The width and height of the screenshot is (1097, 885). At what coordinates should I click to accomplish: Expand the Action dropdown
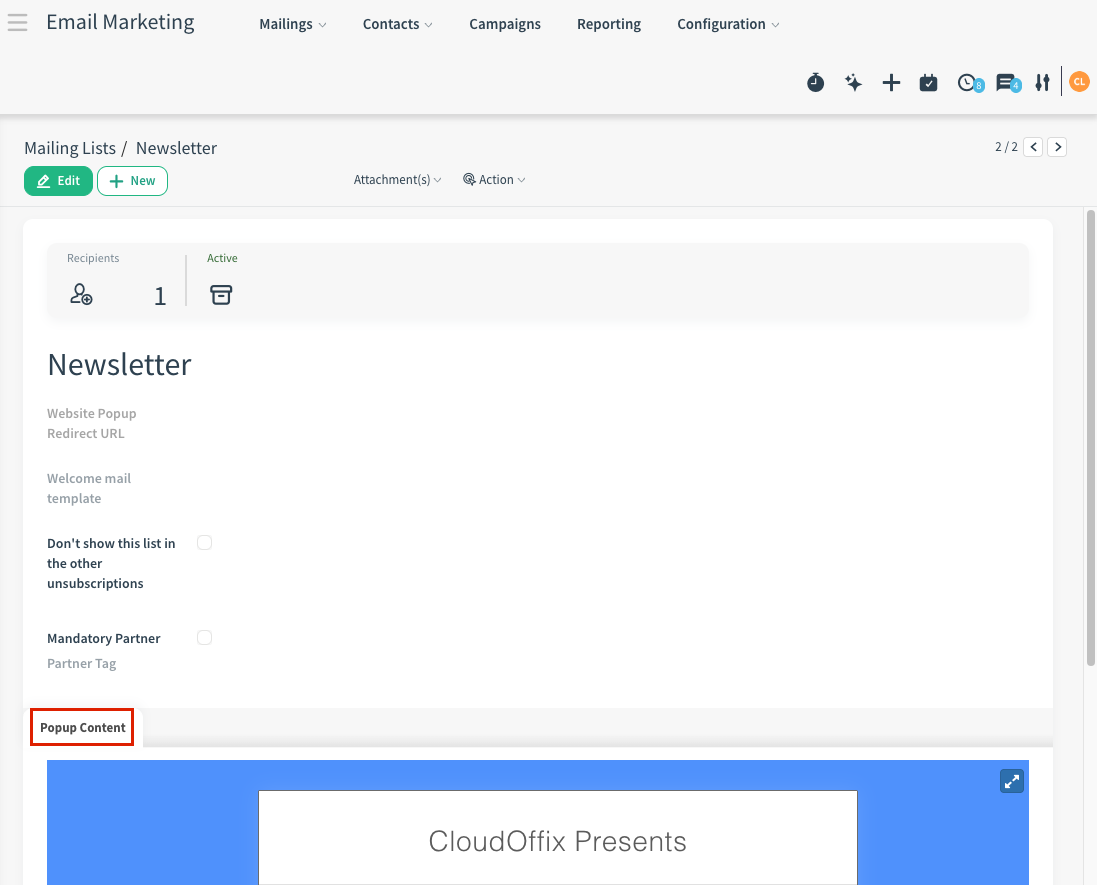coord(494,180)
